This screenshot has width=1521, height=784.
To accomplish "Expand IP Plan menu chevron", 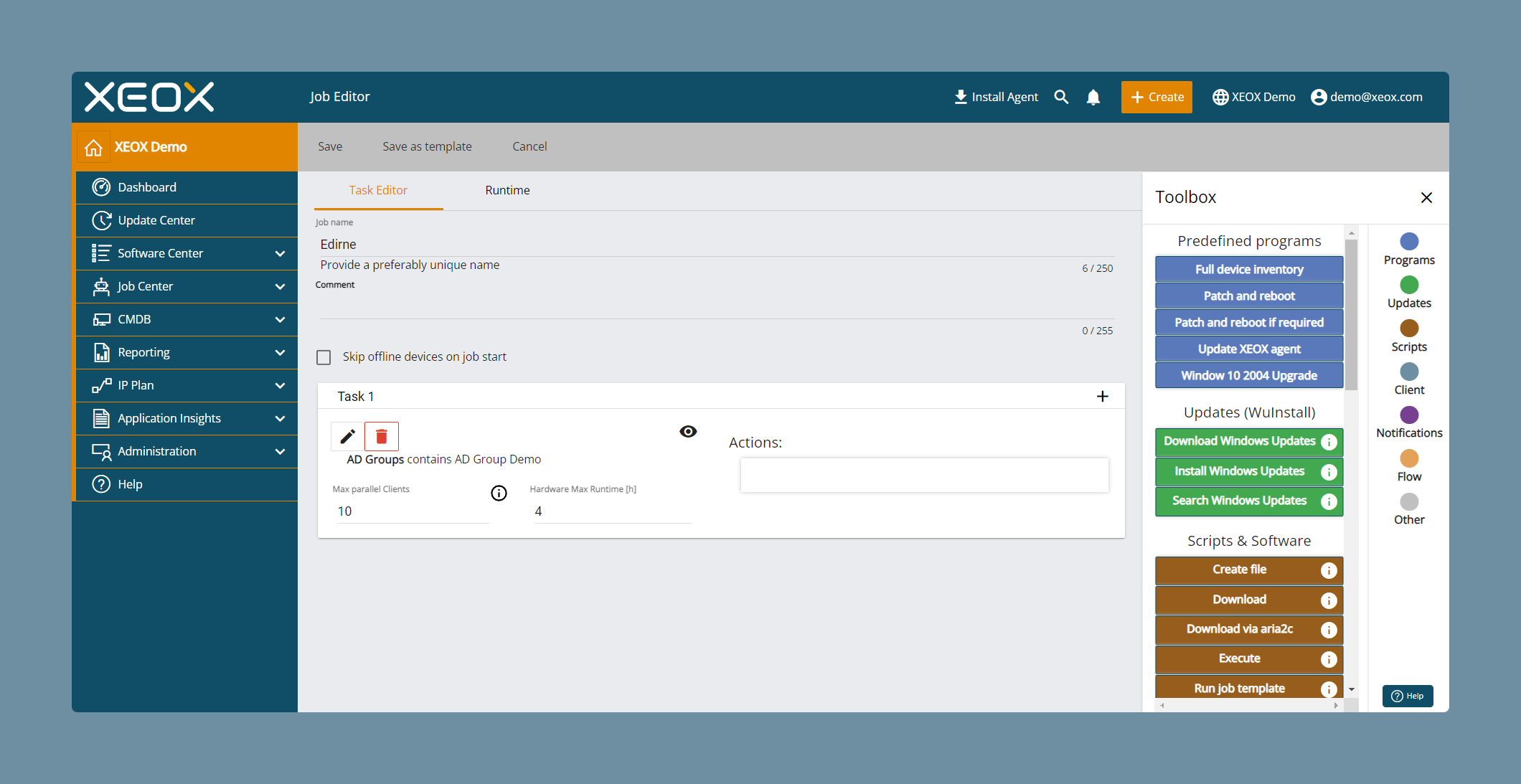I will pyautogui.click(x=280, y=385).
